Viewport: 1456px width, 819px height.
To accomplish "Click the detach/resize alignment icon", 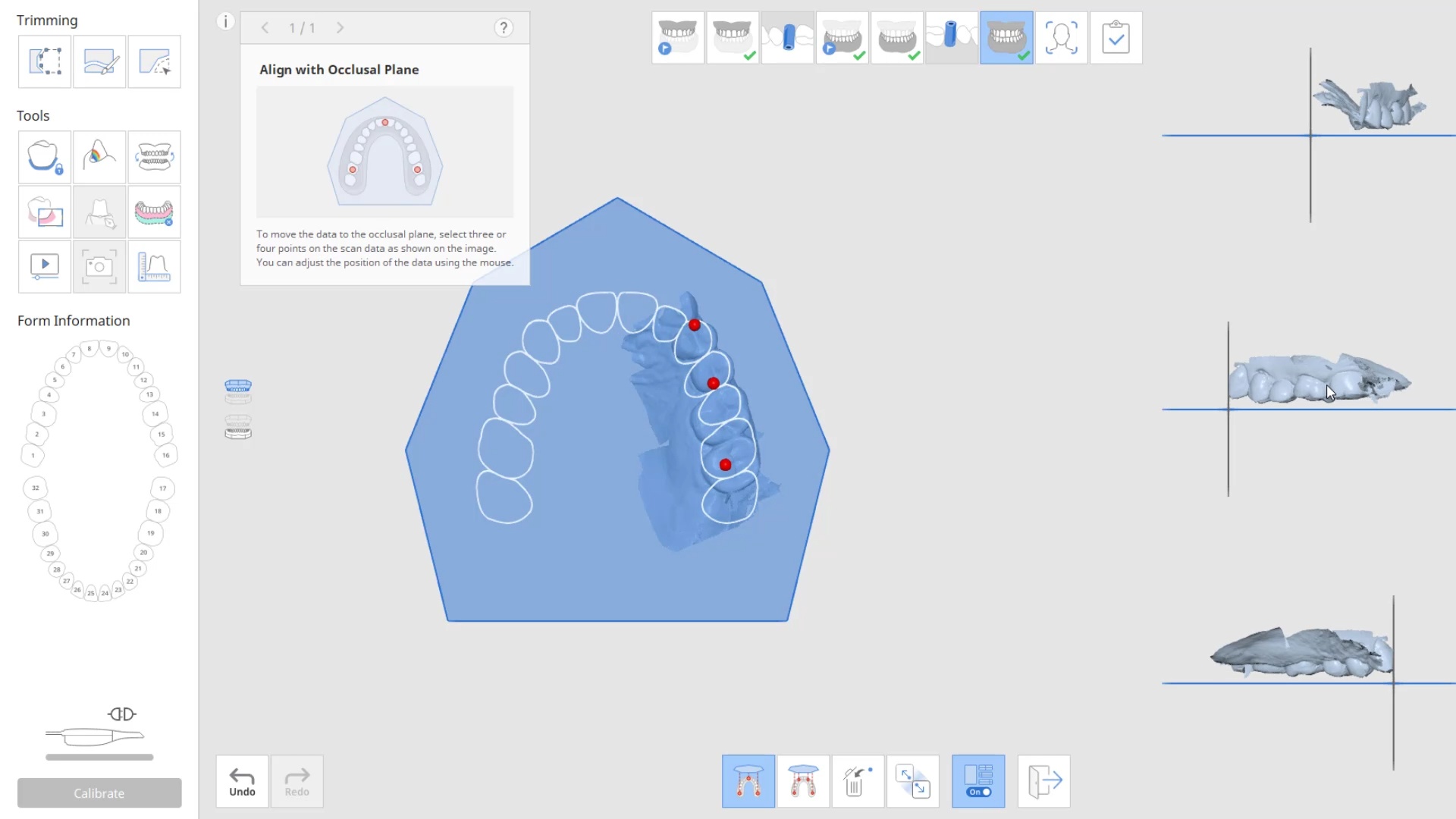I will tap(912, 781).
